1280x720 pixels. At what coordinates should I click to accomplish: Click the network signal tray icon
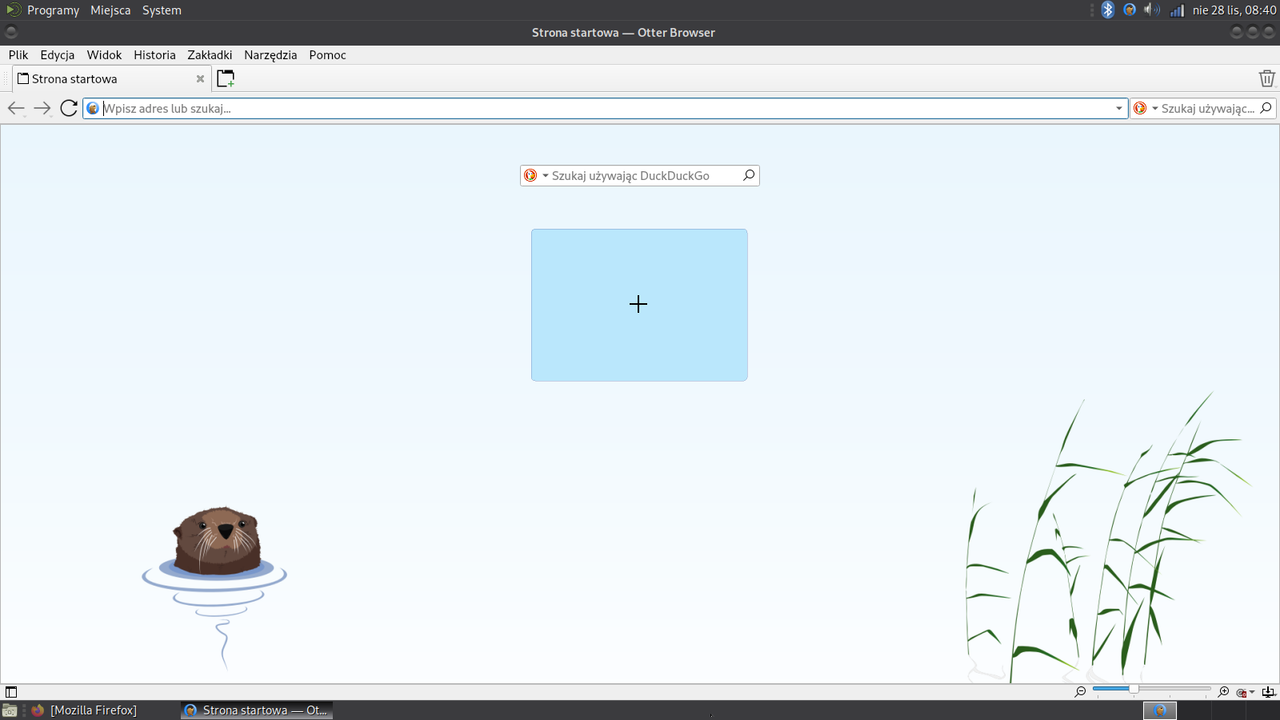pos(1176,10)
